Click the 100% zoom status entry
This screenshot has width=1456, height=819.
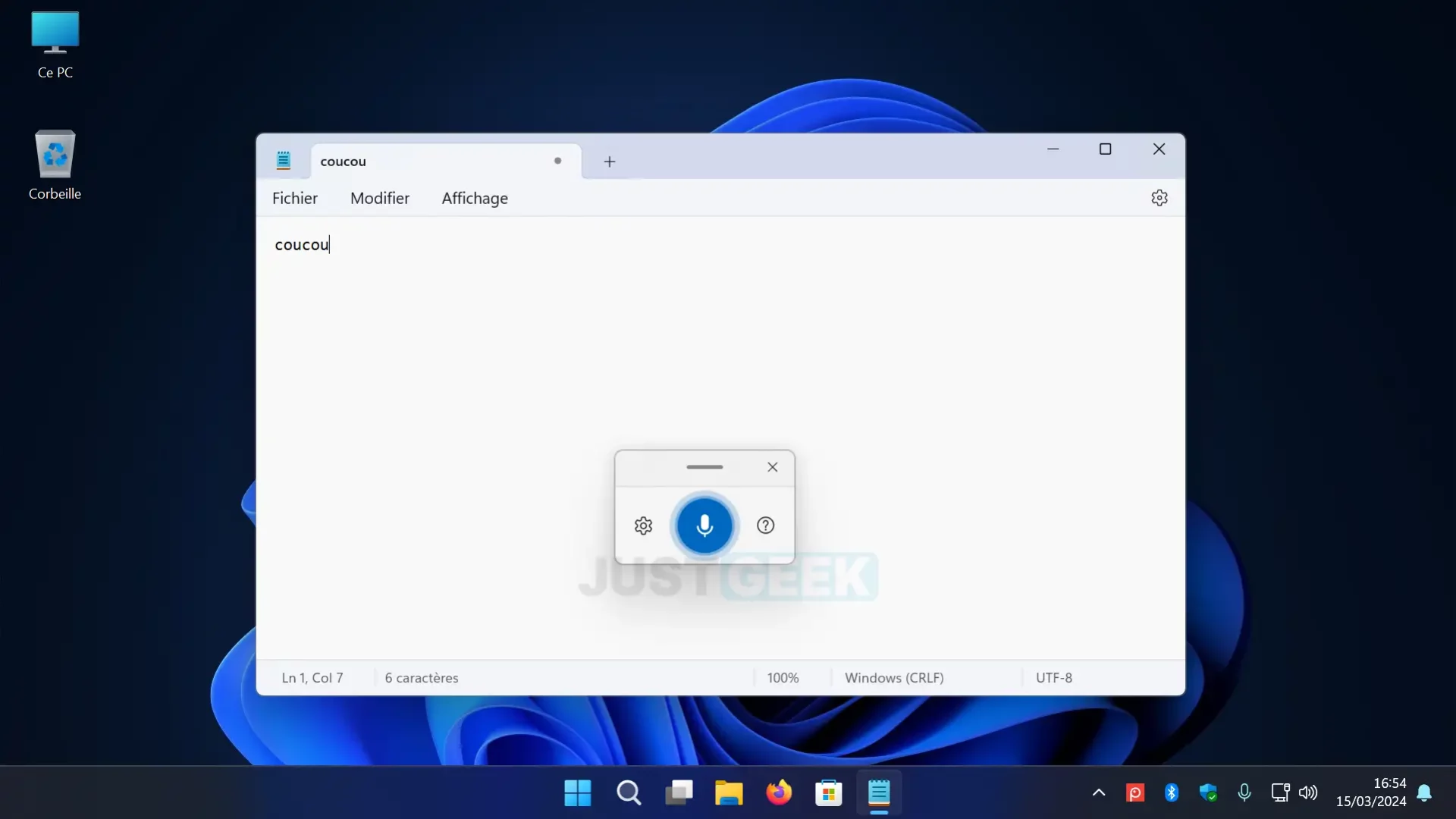click(783, 678)
